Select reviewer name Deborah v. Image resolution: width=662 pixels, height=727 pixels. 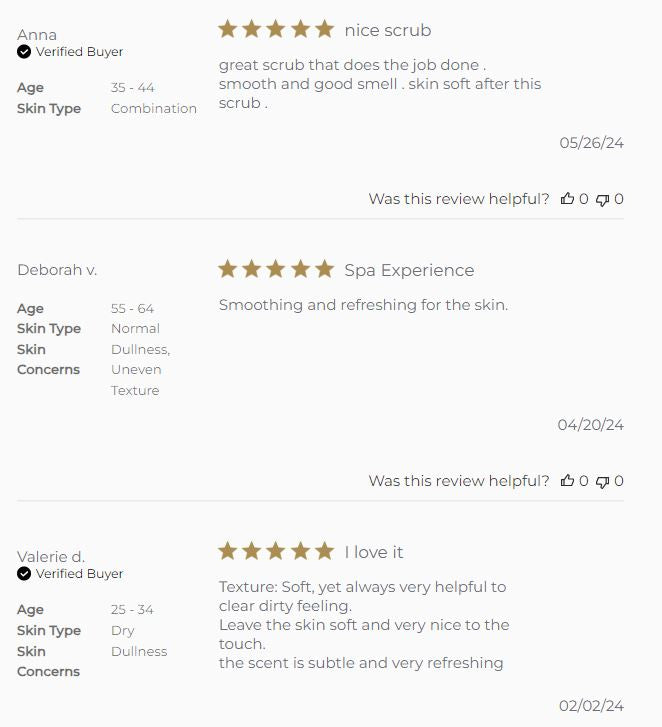57,270
